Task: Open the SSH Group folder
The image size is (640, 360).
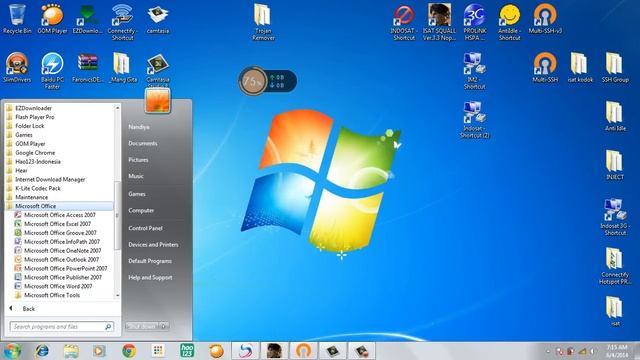Action: coord(615,68)
